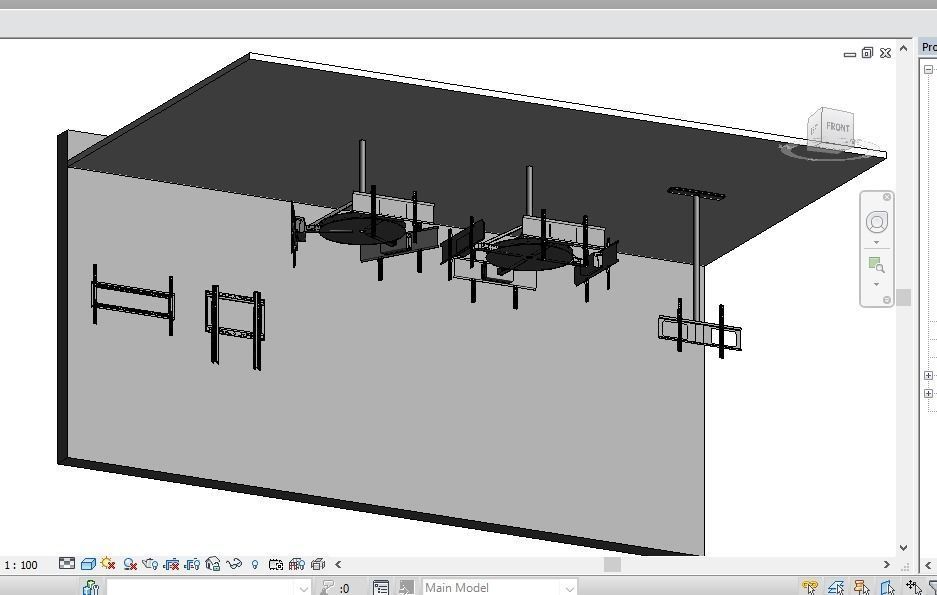The height and width of the screenshot is (595, 937).
Task: Toggle the Sun Path on or off
Action: pos(106,564)
